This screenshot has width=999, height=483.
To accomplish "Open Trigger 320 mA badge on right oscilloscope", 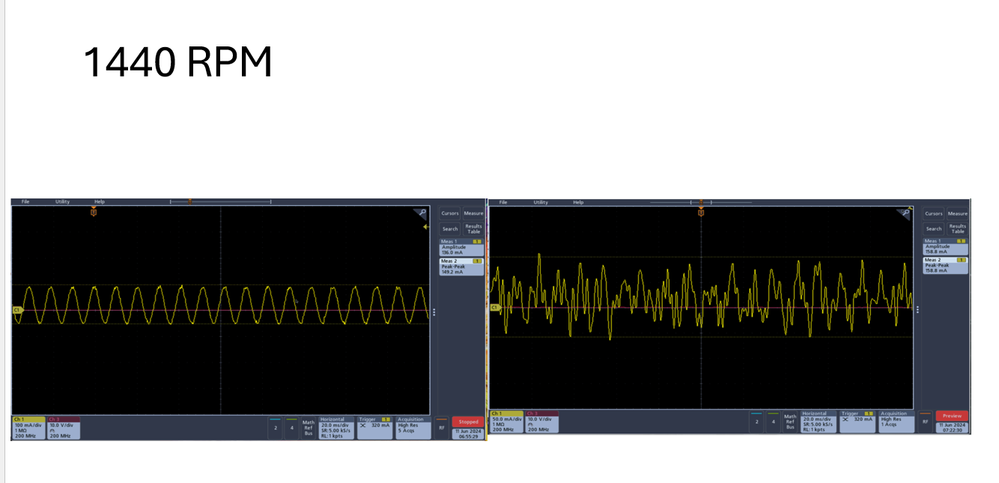I will (858, 422).
